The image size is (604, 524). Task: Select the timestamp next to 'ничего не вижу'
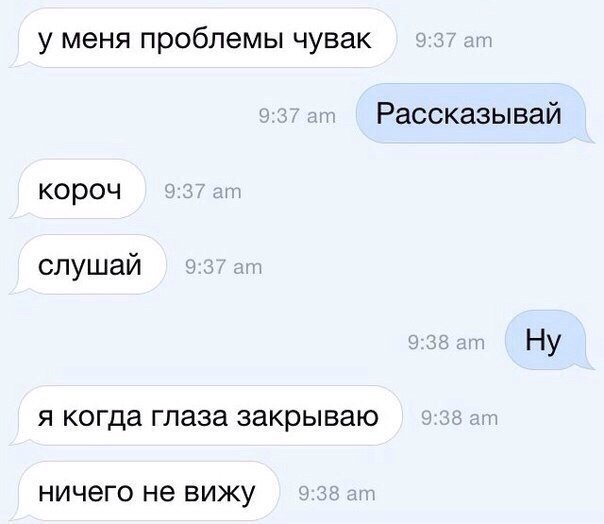[x=337, y=494]
